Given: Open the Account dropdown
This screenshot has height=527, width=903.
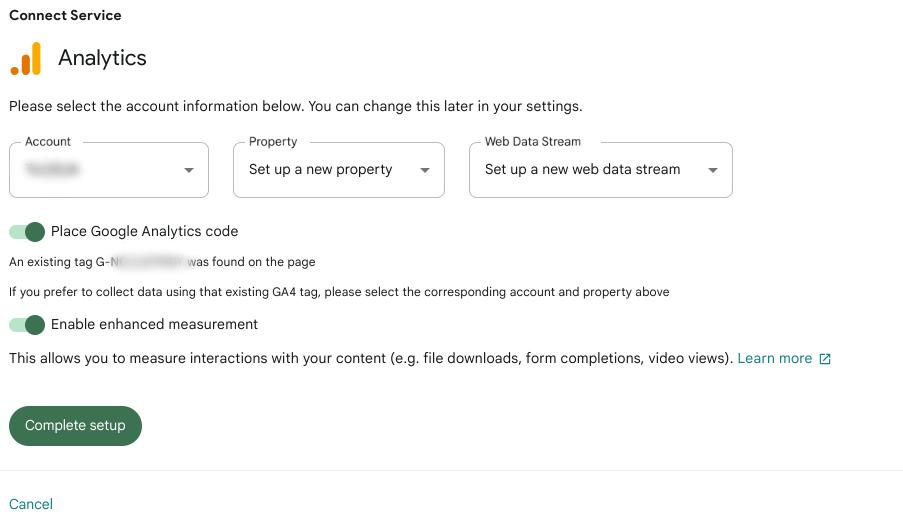Looking at the screenshot, I should [x=109, y=170].
